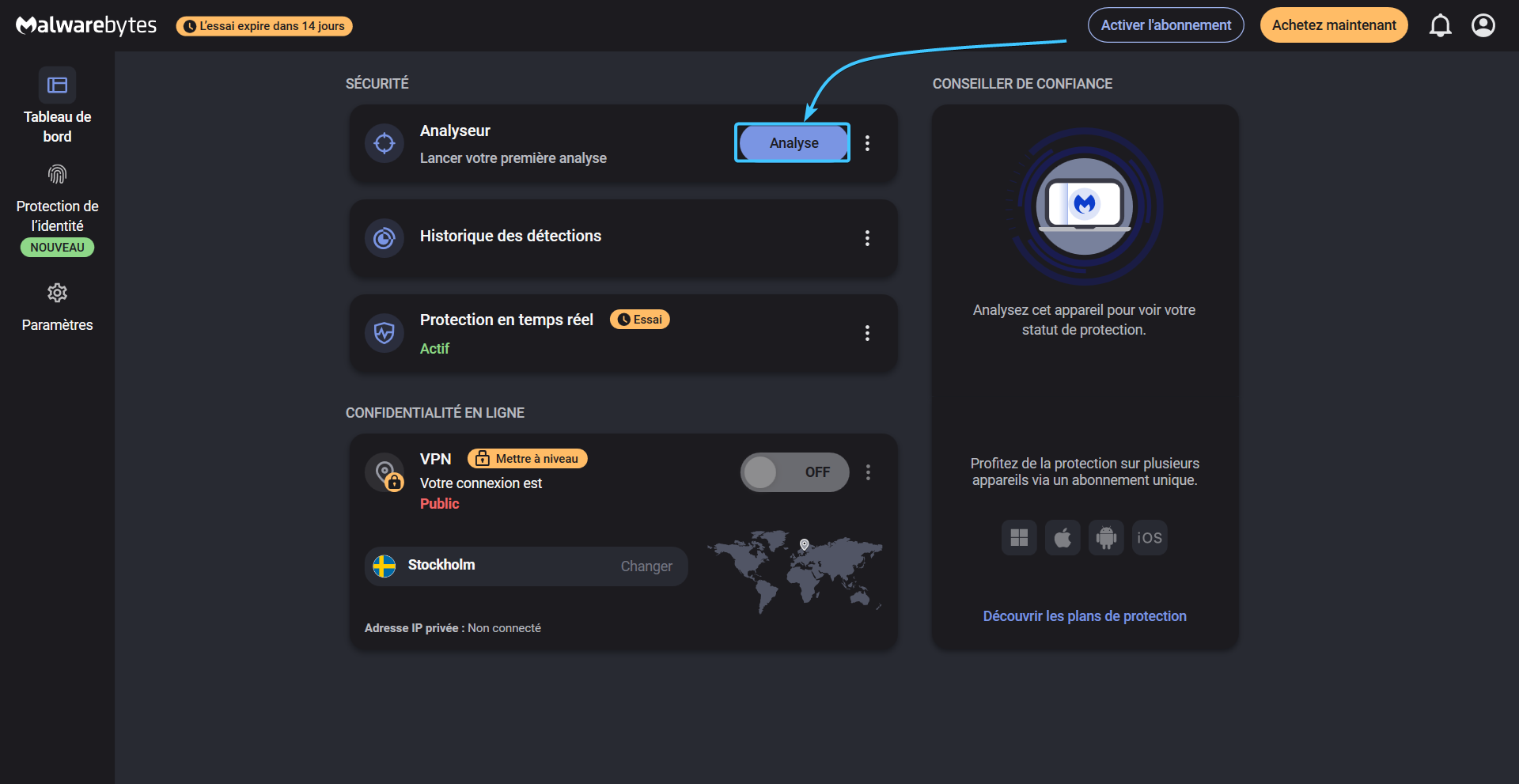Start scan with the Analyse button
Viewport: 1519px width, 784px height.
pos(793,143)
